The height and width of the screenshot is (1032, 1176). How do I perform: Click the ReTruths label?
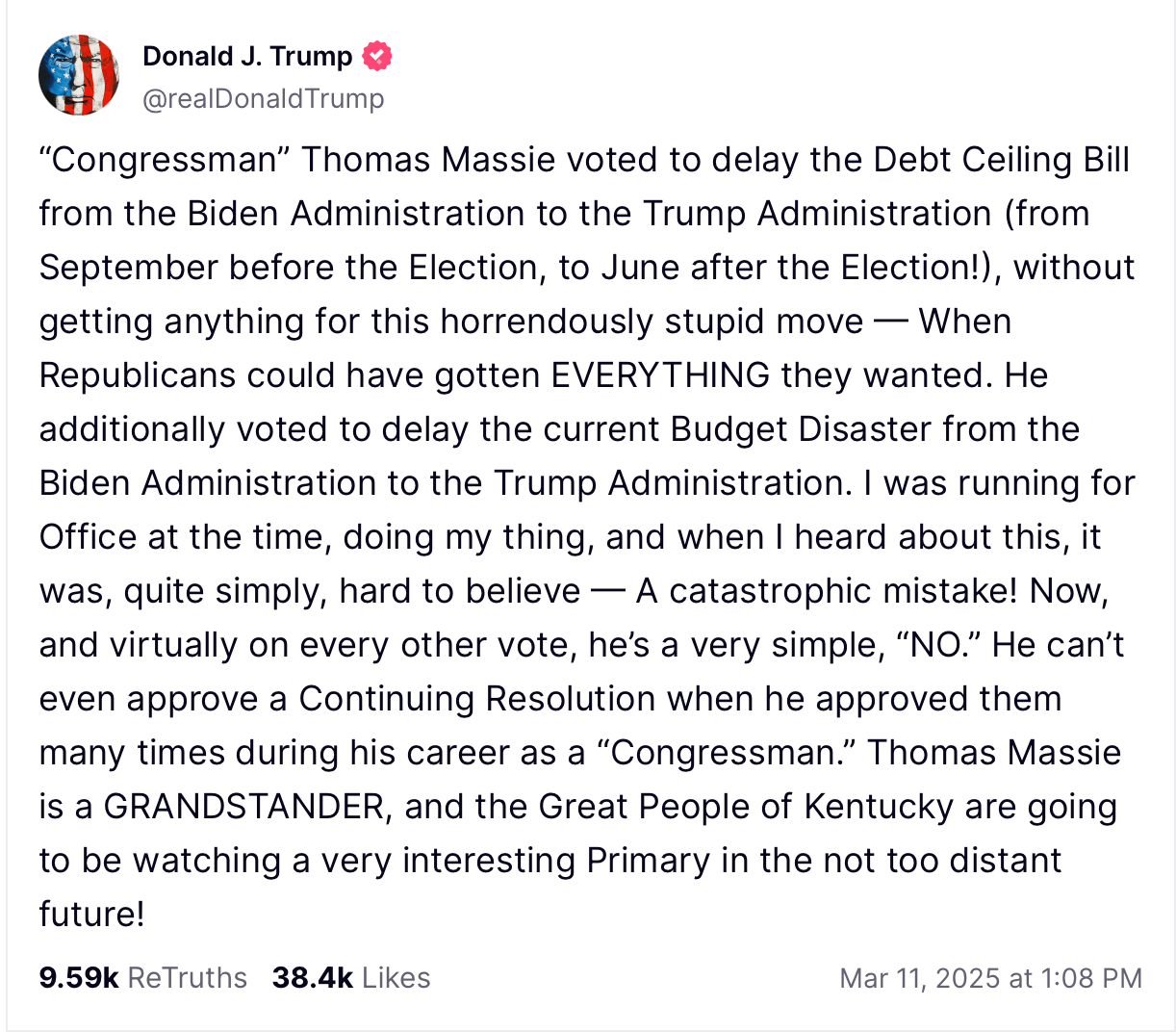click(187, 978)
